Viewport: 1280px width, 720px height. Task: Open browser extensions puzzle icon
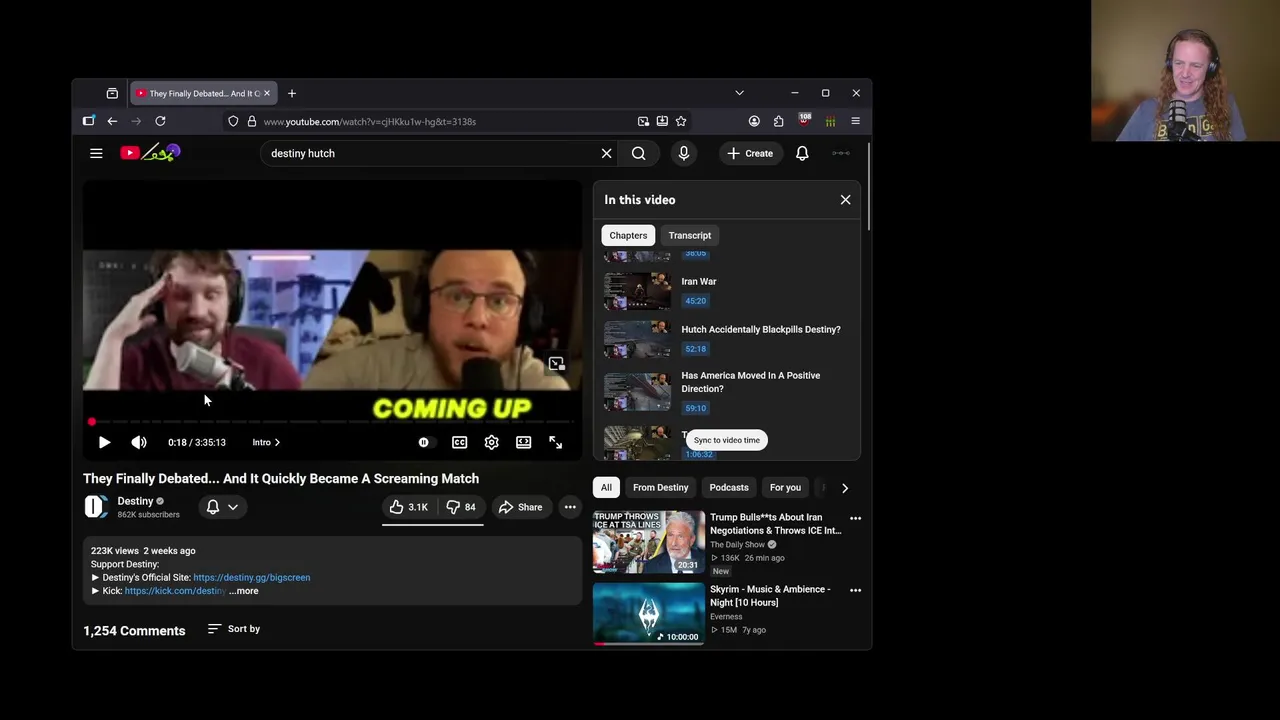point(779,121)
